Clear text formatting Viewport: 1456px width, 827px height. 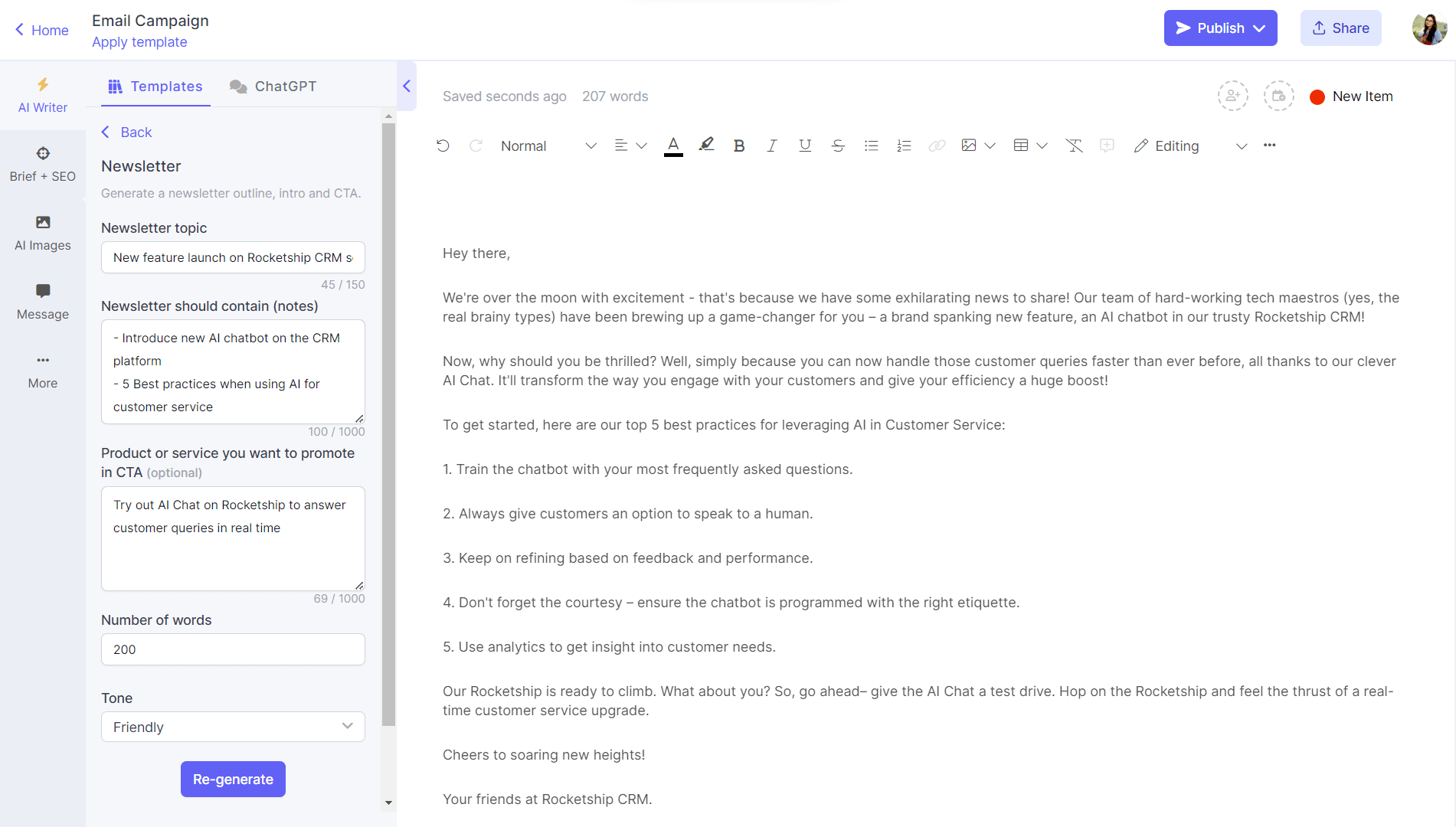[x=1074, y=145]
